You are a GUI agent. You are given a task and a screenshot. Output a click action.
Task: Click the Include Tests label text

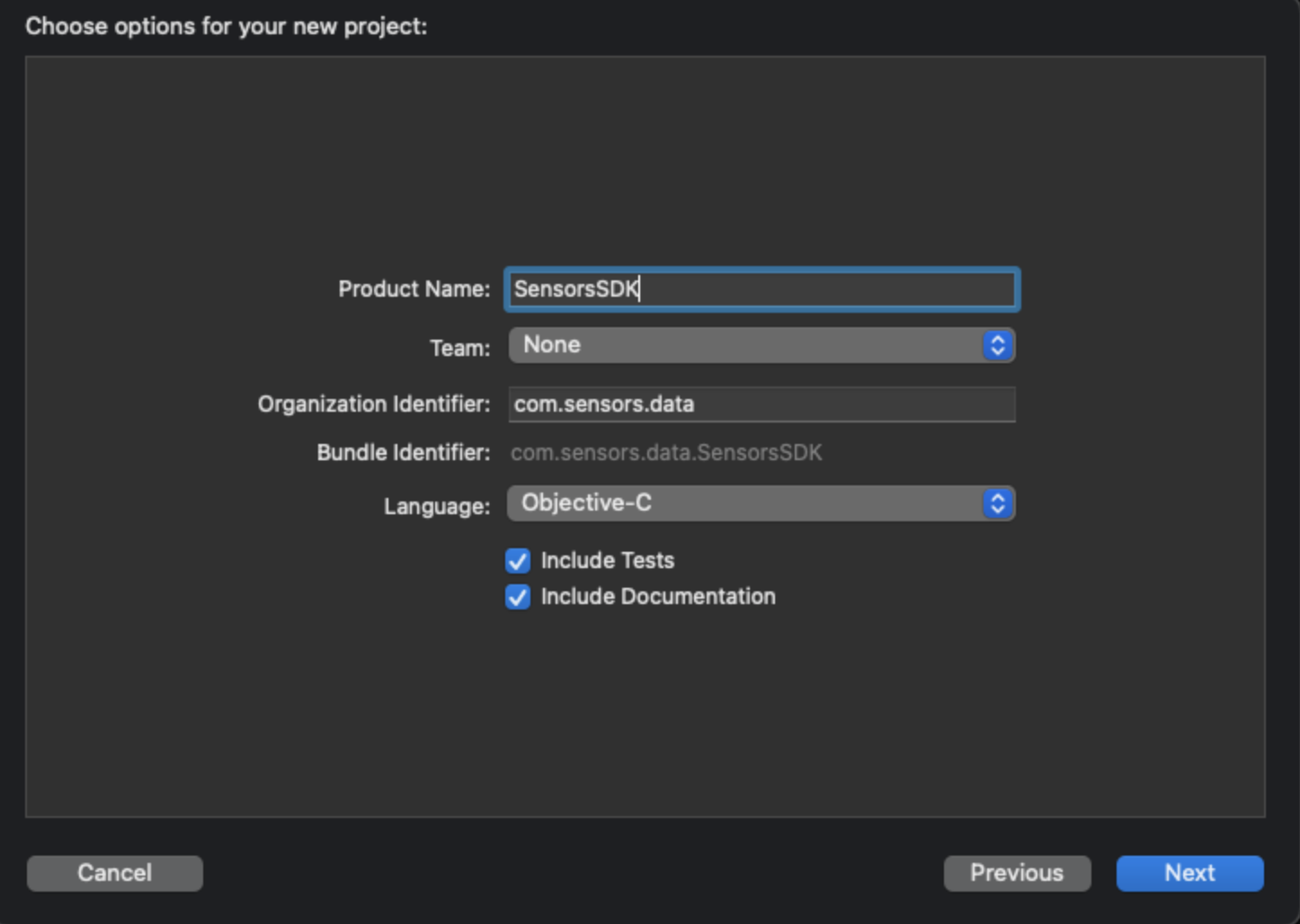(608, 561)
